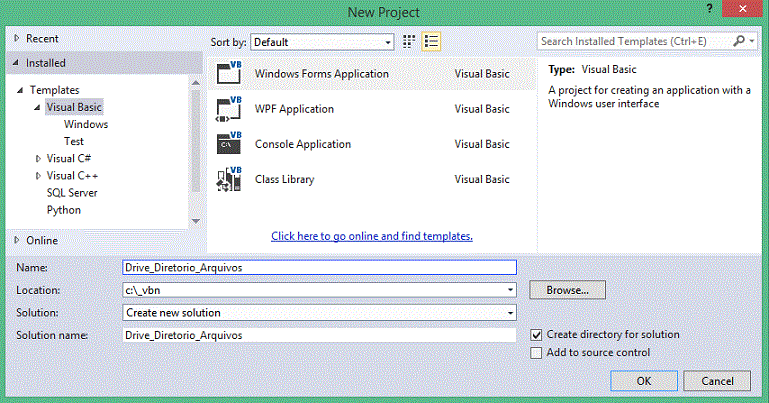This screenshot has height=403, width=769.
Task: Collapse the Visual Basic tree node
Action: point(37,107)
